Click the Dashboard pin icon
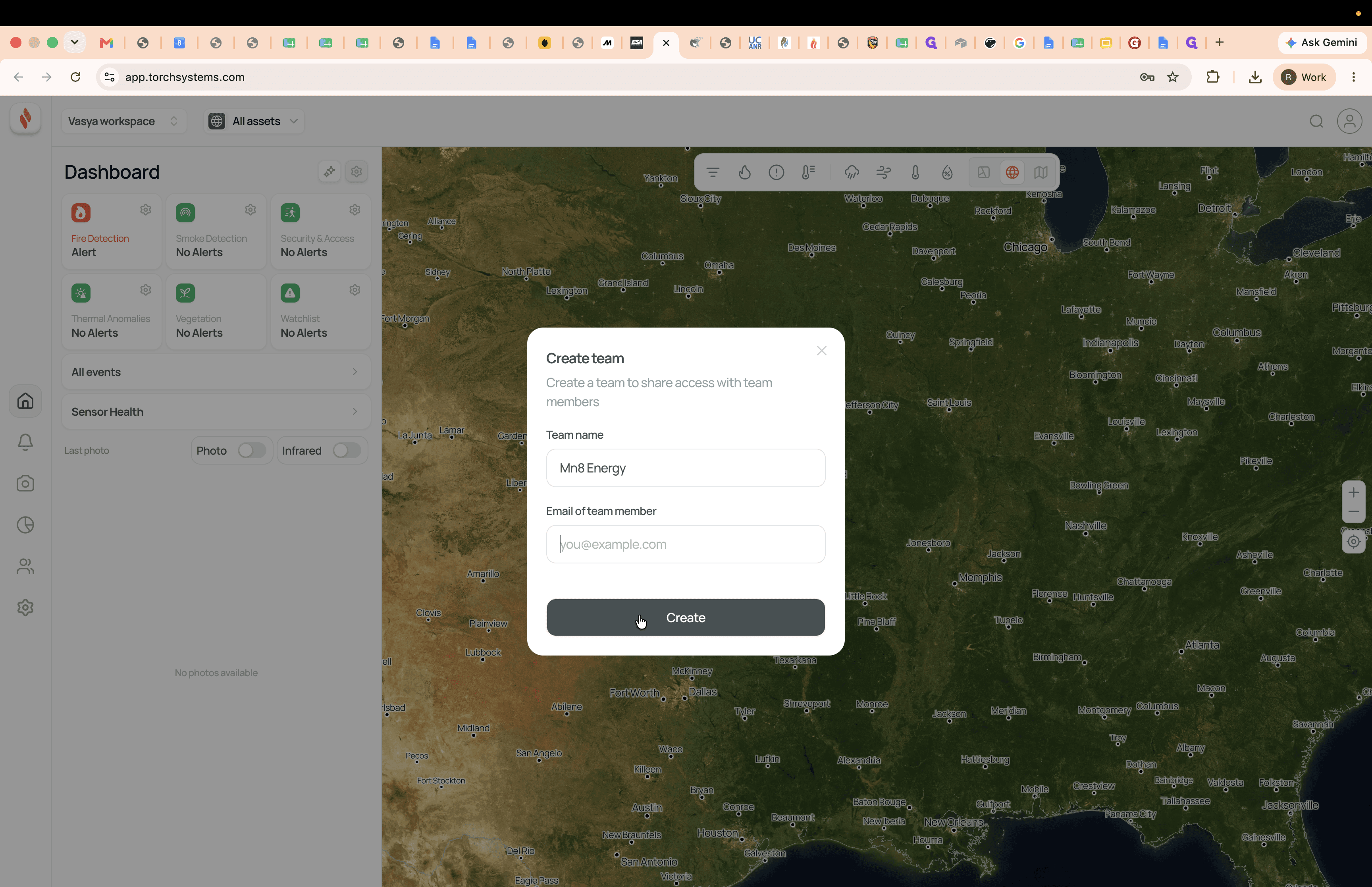1372x887 pixels. pos(330,172)
